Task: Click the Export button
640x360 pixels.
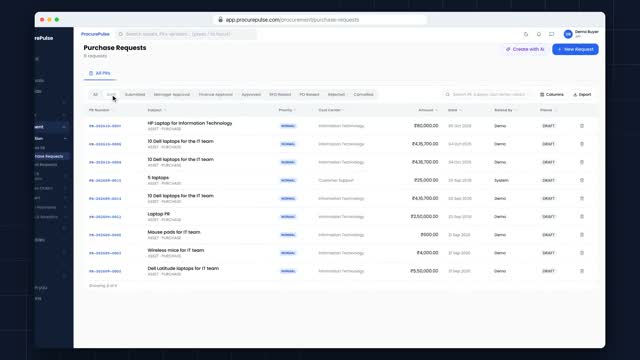Action: click(x=582, y=95)
